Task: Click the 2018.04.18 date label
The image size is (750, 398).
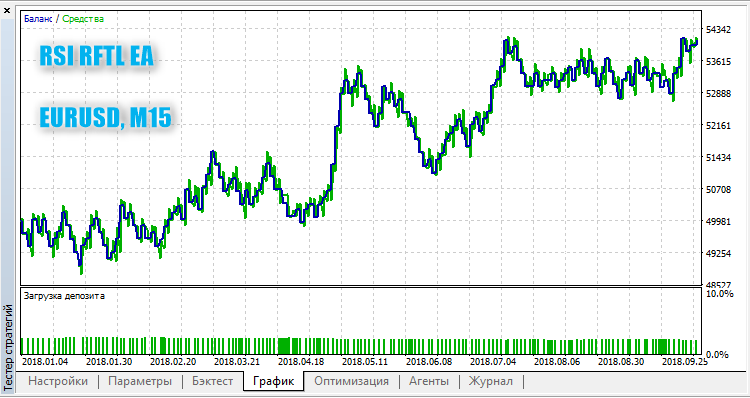Action: click(x=301, y=361)
